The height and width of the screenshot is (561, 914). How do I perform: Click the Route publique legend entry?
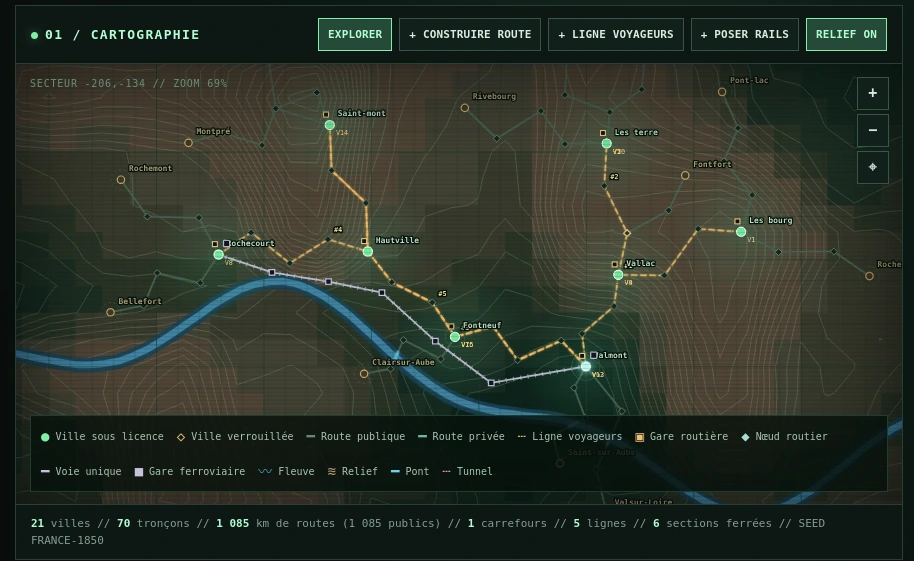point(356,436)
